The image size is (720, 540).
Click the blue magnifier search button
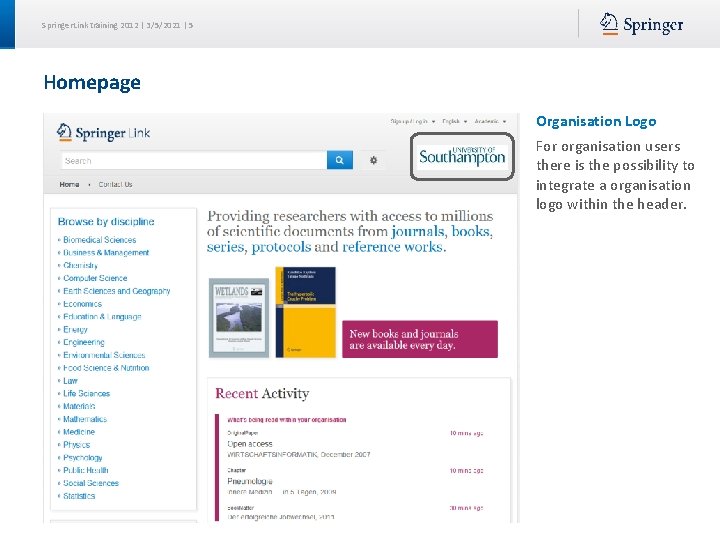(340, 160)
